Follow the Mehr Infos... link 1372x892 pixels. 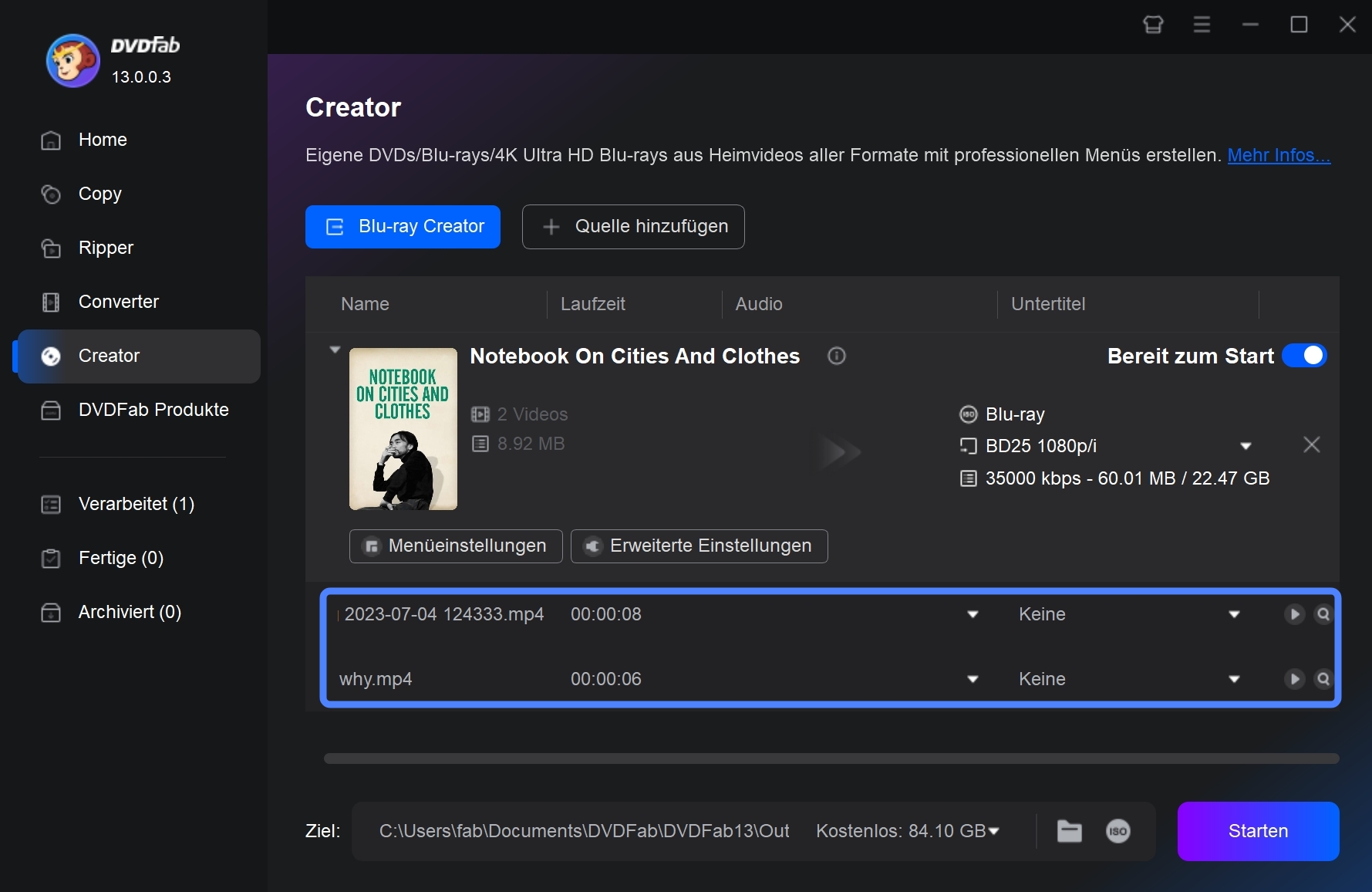pyautogui.click(x=1279, y=155)
